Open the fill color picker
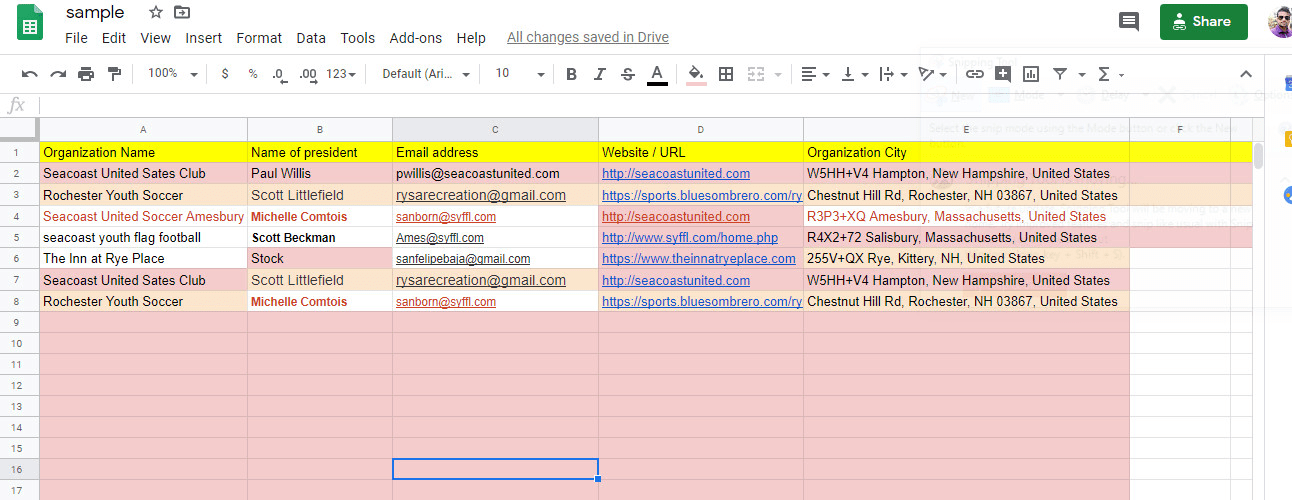 pos(696,74)
